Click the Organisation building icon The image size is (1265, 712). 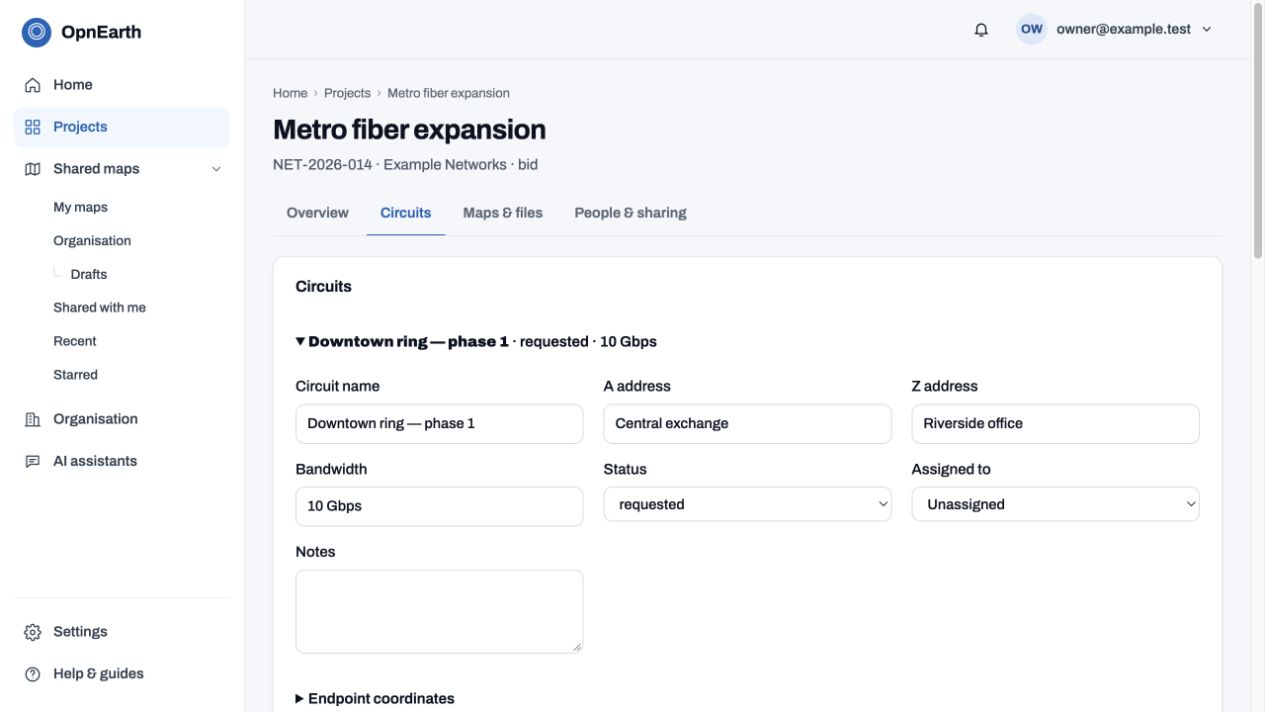click(33, 419)
